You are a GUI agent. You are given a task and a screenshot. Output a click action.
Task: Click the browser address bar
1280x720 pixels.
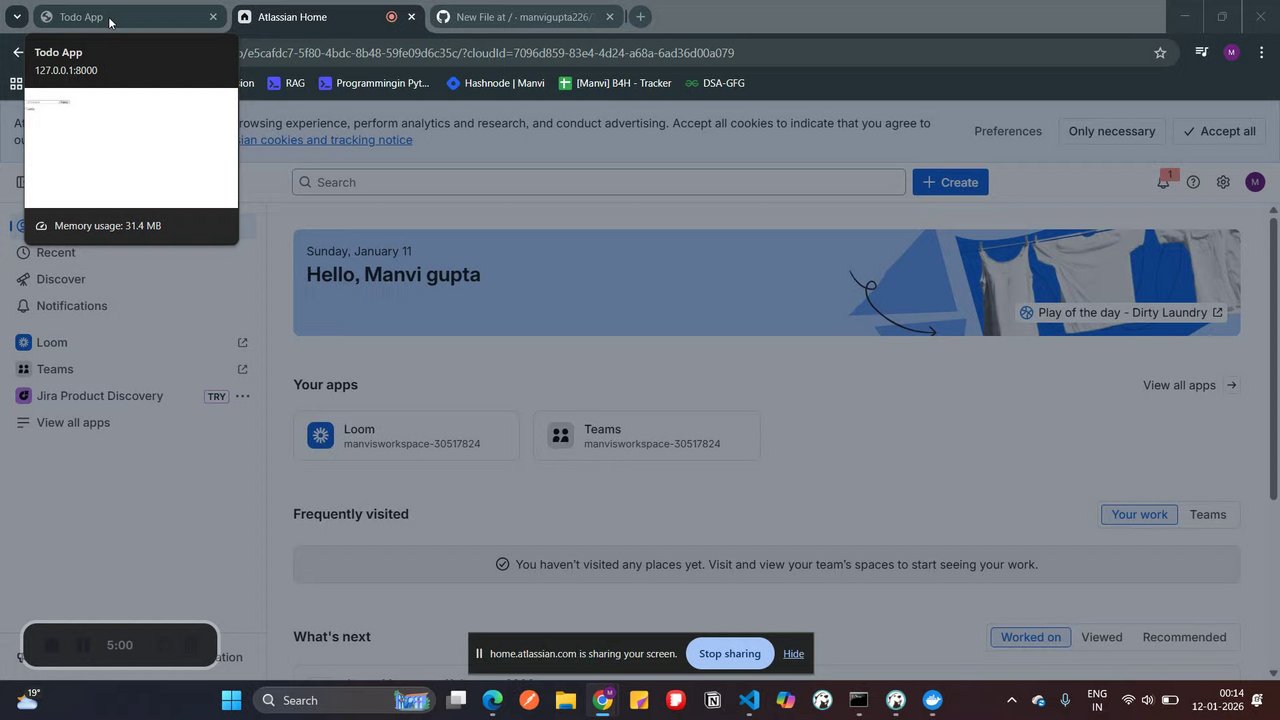690,53
